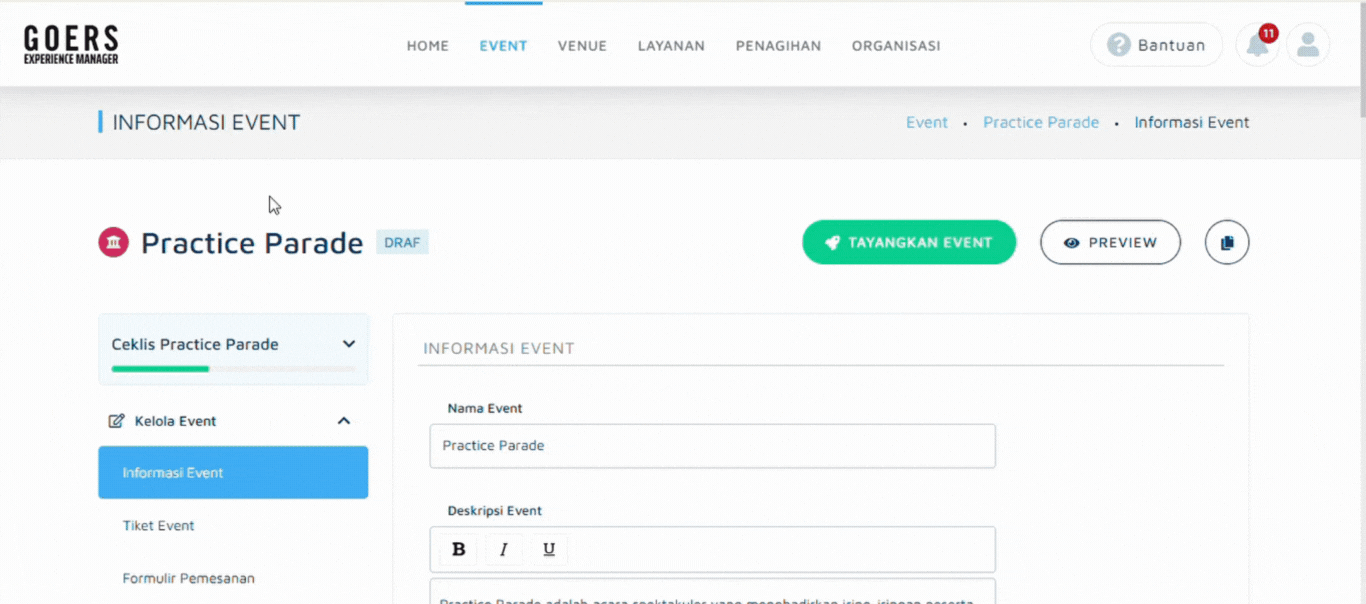Click the Nama Event input field
1366x604 pixels.
click(712, 446)
